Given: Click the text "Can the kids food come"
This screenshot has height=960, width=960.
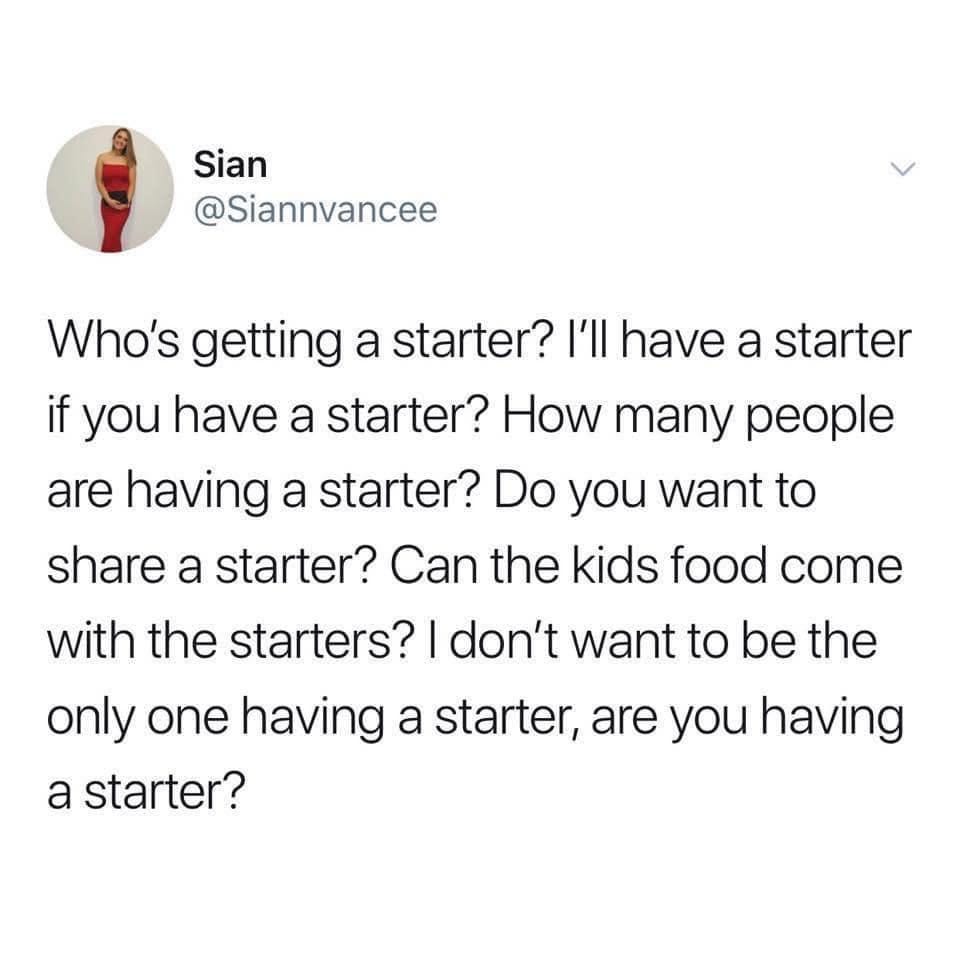Looking at the screenshot, I should 646,565.
